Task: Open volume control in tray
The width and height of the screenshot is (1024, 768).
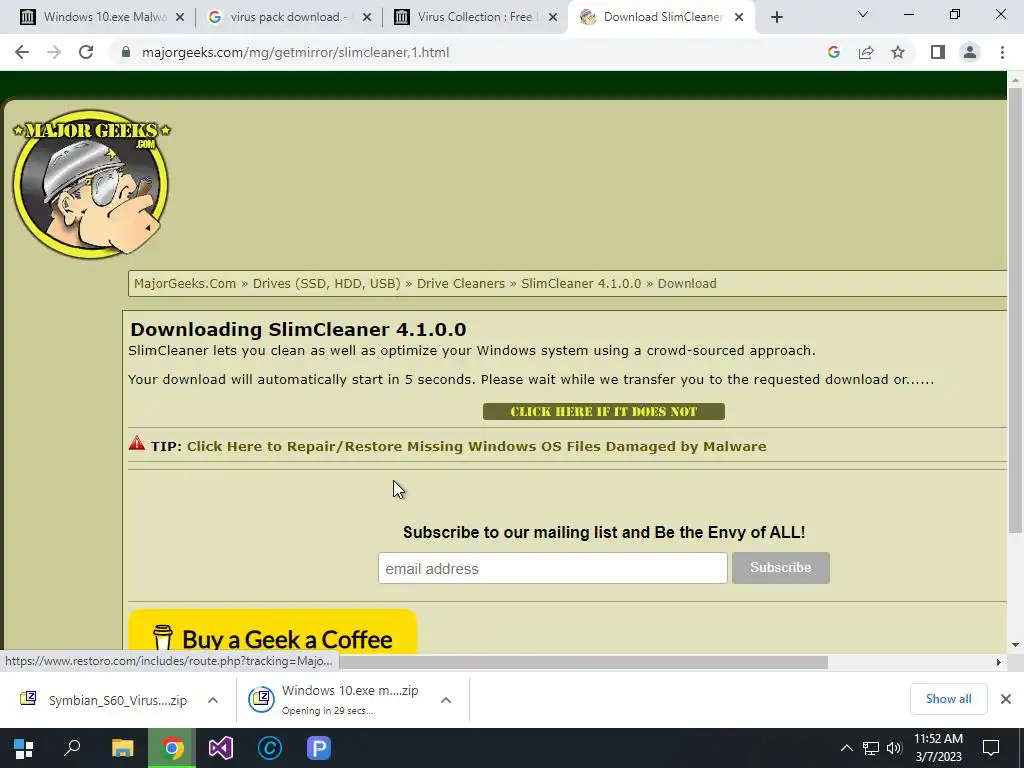Action: (x=894, y=748)
